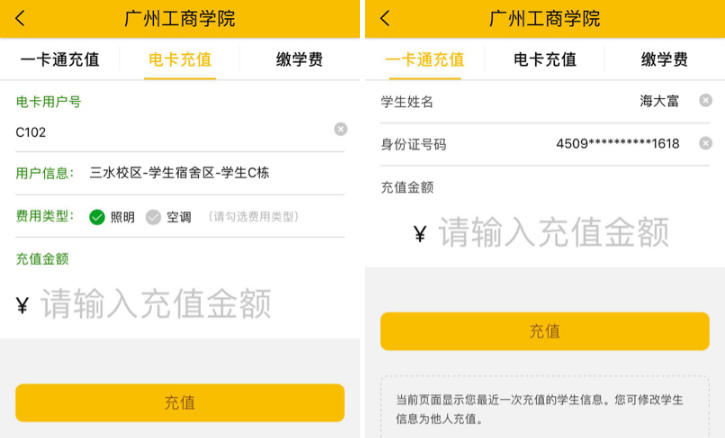Switch to 电卡充值 tab on right screen
The image size is (725, 438).
[x=545, y=60]
